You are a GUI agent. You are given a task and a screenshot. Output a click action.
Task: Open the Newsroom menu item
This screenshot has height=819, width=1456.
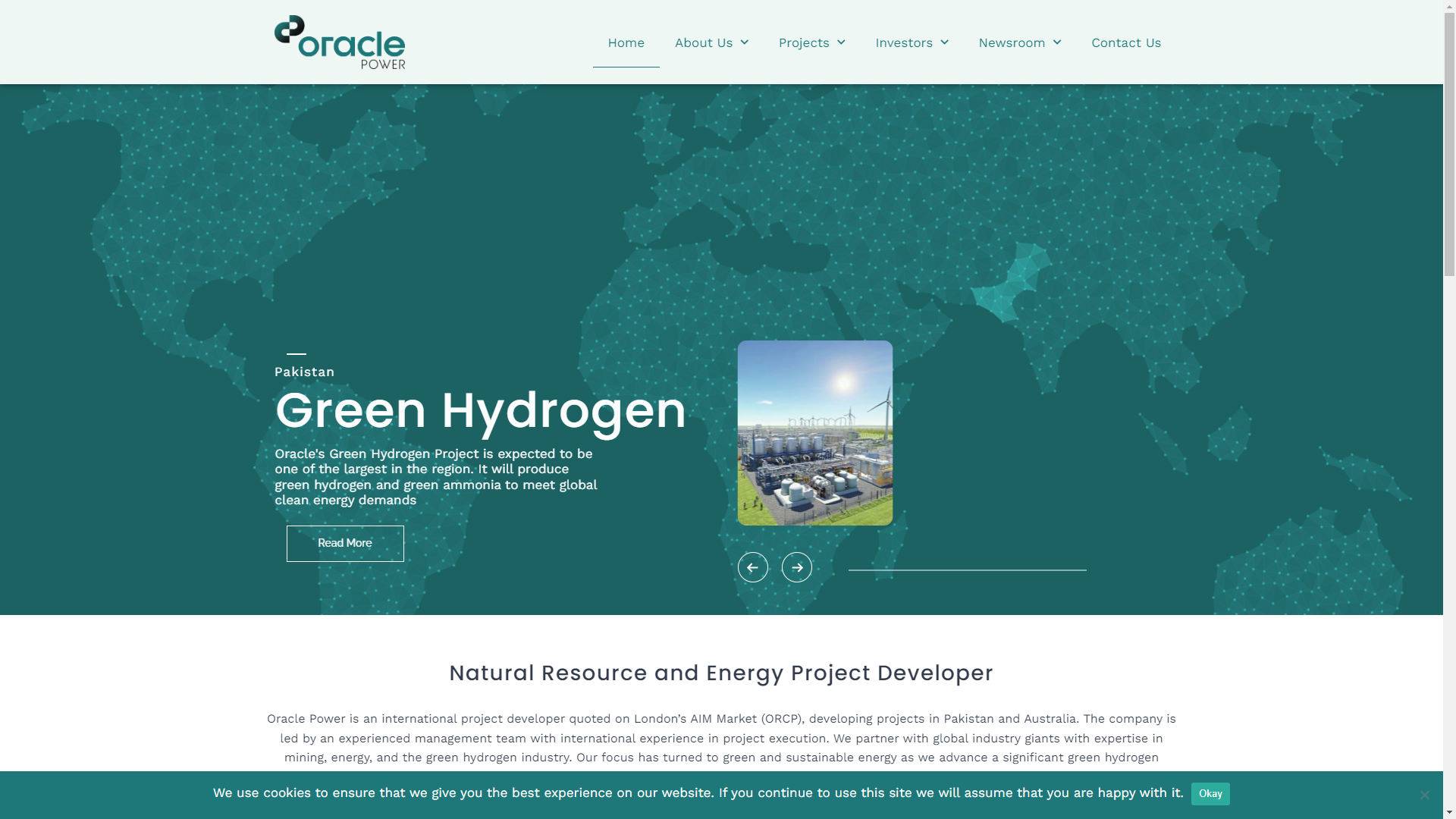click(x=1012, y=42)
